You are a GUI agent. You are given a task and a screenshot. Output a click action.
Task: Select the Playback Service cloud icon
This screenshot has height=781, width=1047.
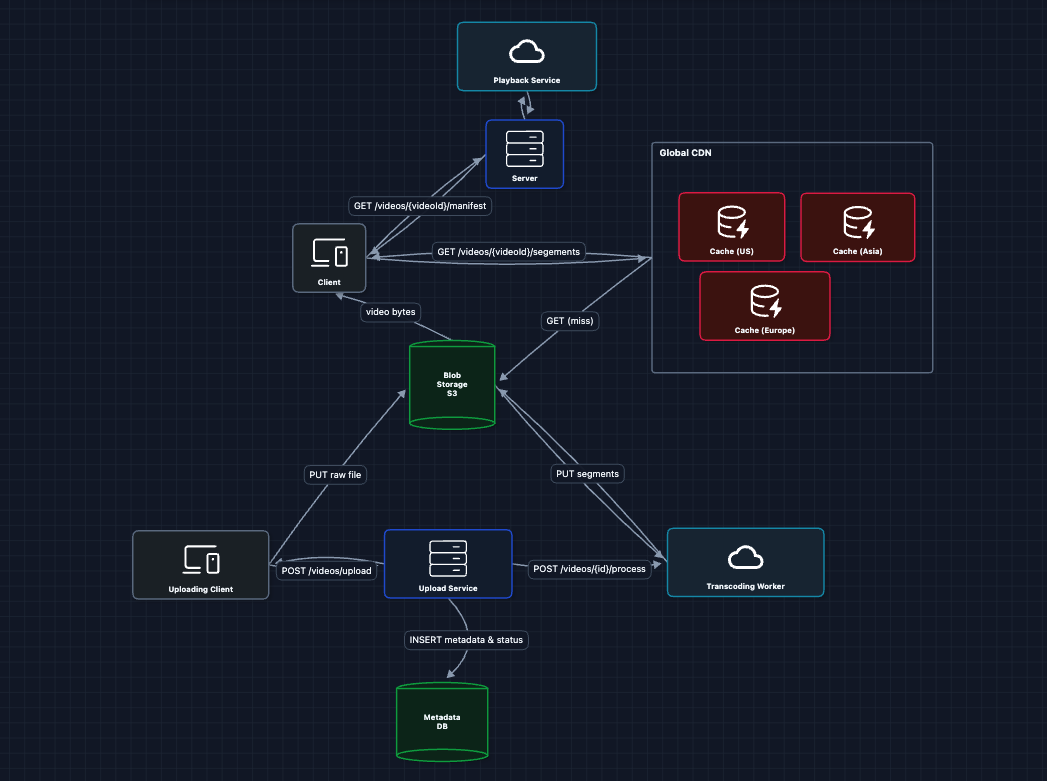[526, 51]
